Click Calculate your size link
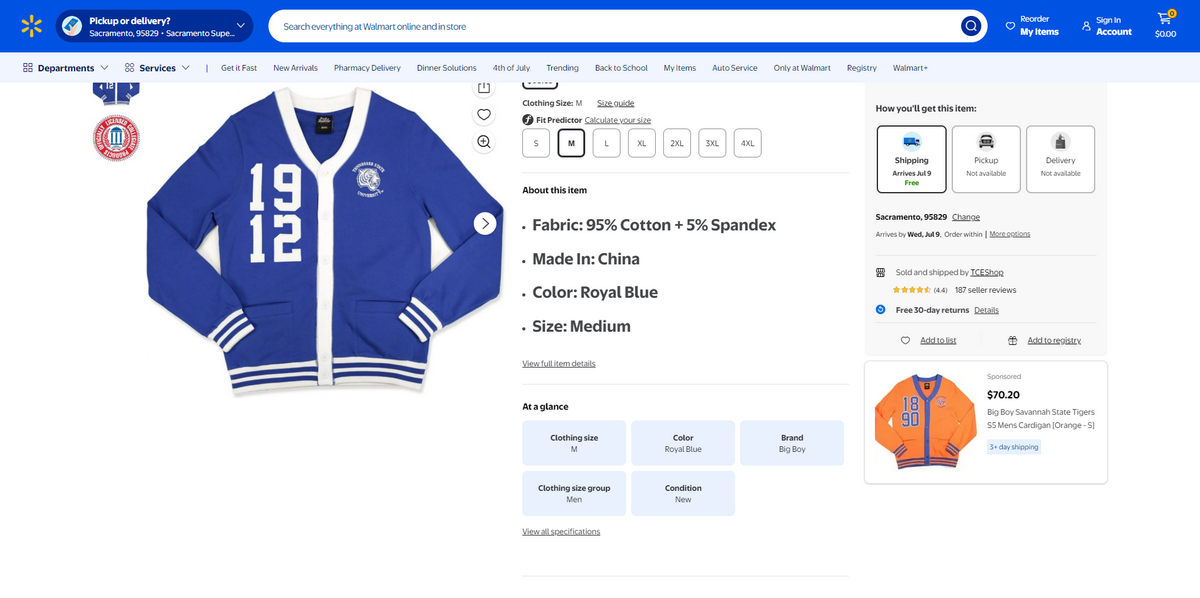 [617, 120]
